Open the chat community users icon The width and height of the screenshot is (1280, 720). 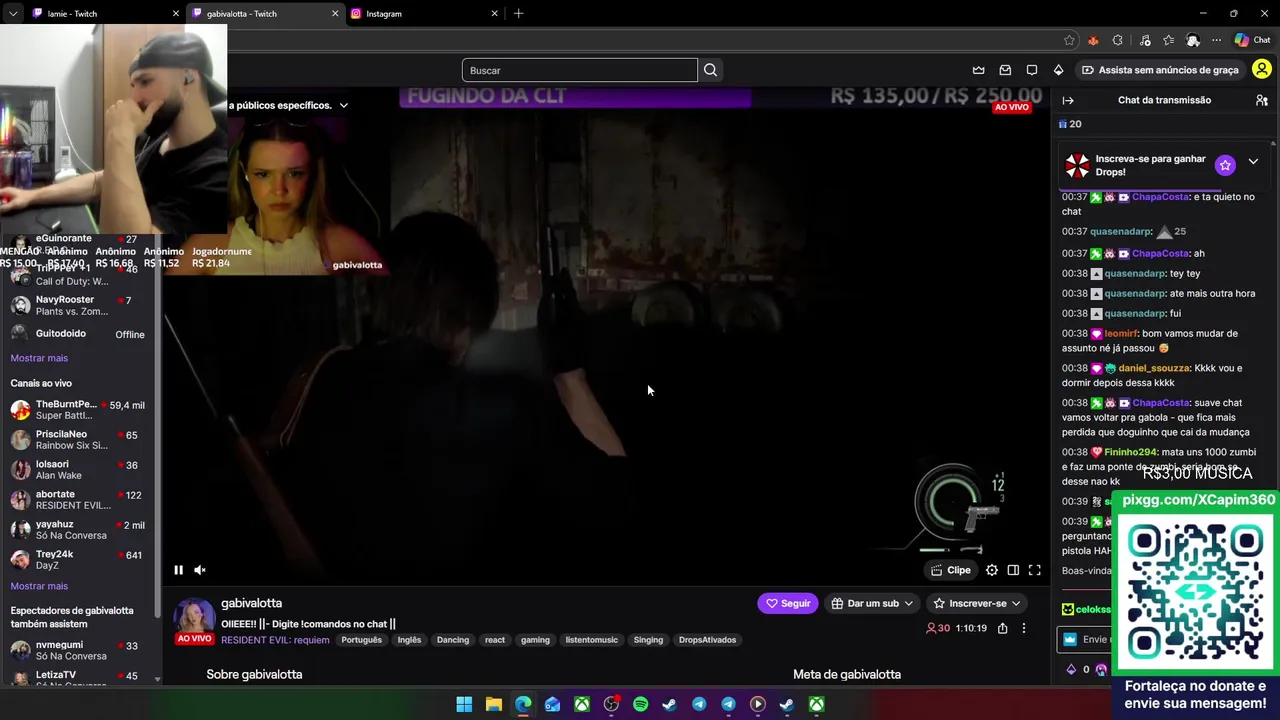(x=1262, y=100)
